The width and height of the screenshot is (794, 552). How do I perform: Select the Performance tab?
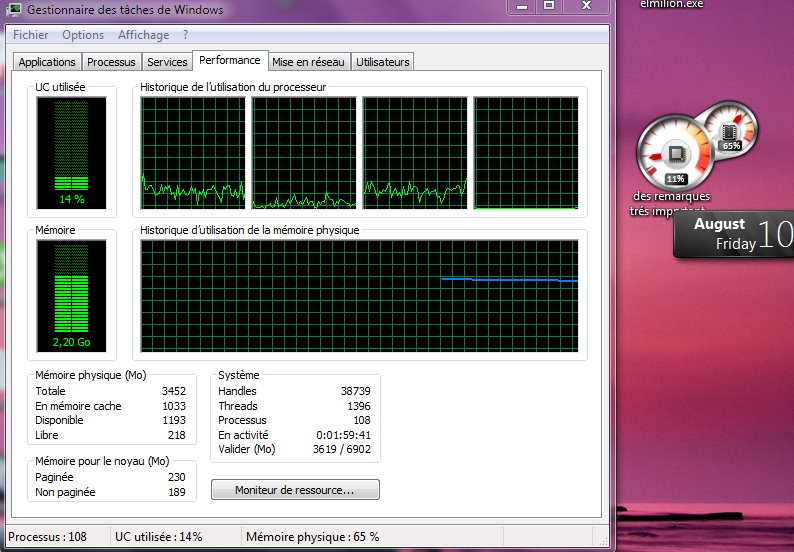pos(231,60)
